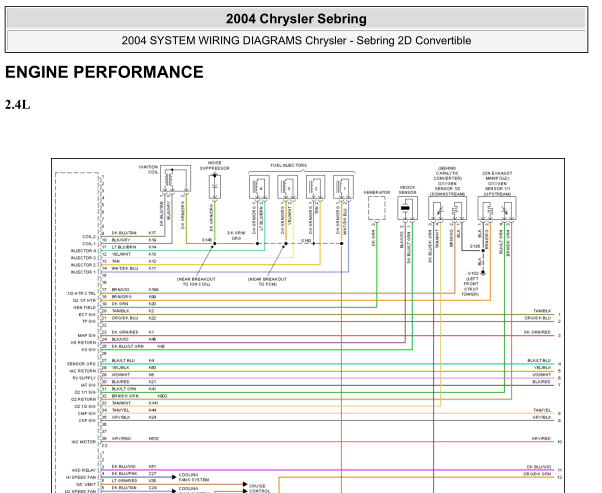
Task: Click the 'INJECTOR 3' pin label
Action: coord(83,258)
